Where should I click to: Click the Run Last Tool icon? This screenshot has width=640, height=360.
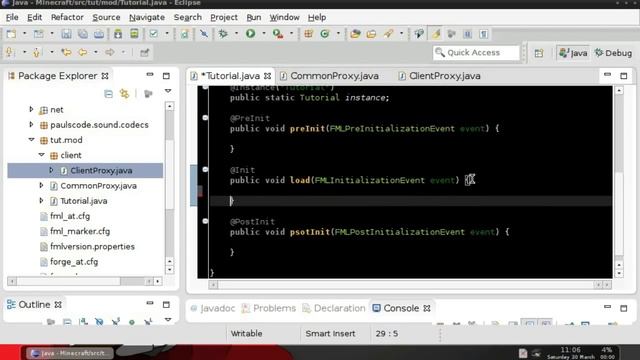point(278,34)
